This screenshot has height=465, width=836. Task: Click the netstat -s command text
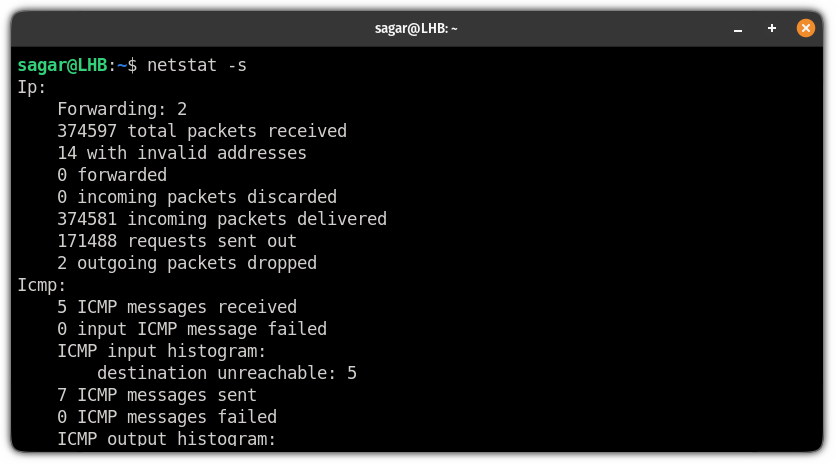coord(197,65)
